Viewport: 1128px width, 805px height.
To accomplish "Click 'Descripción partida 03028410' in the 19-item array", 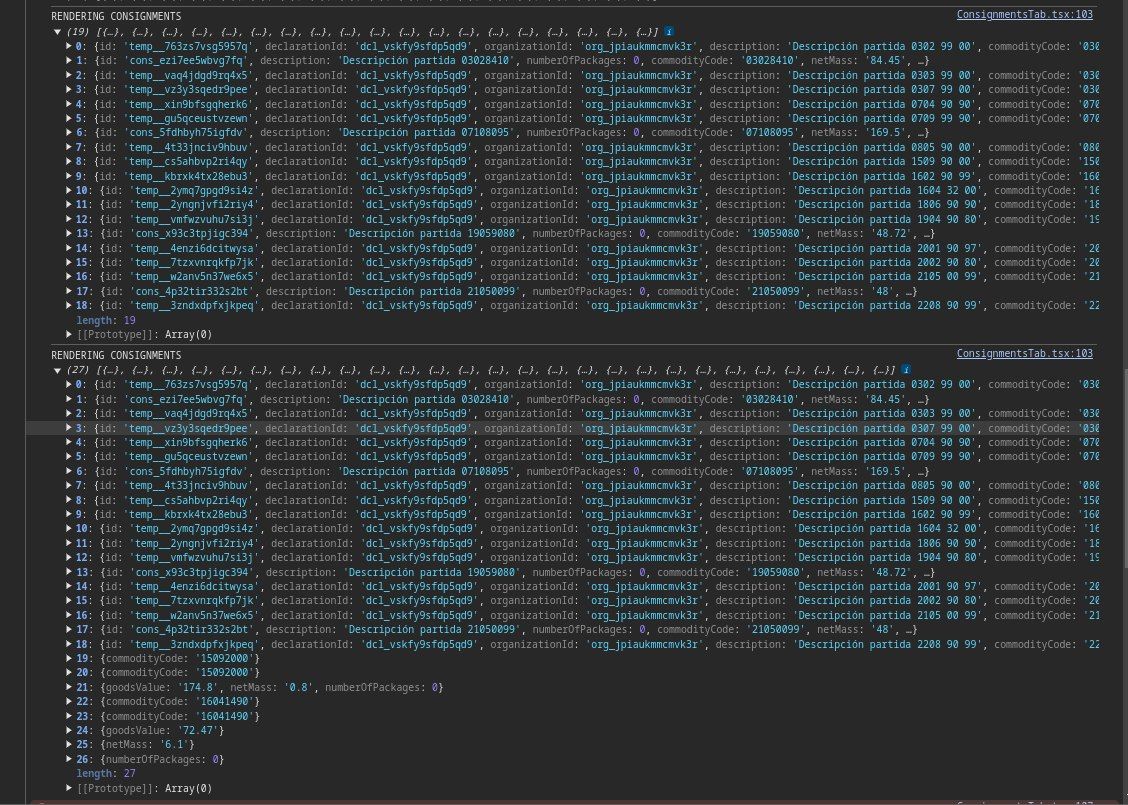I will (426, 60).
